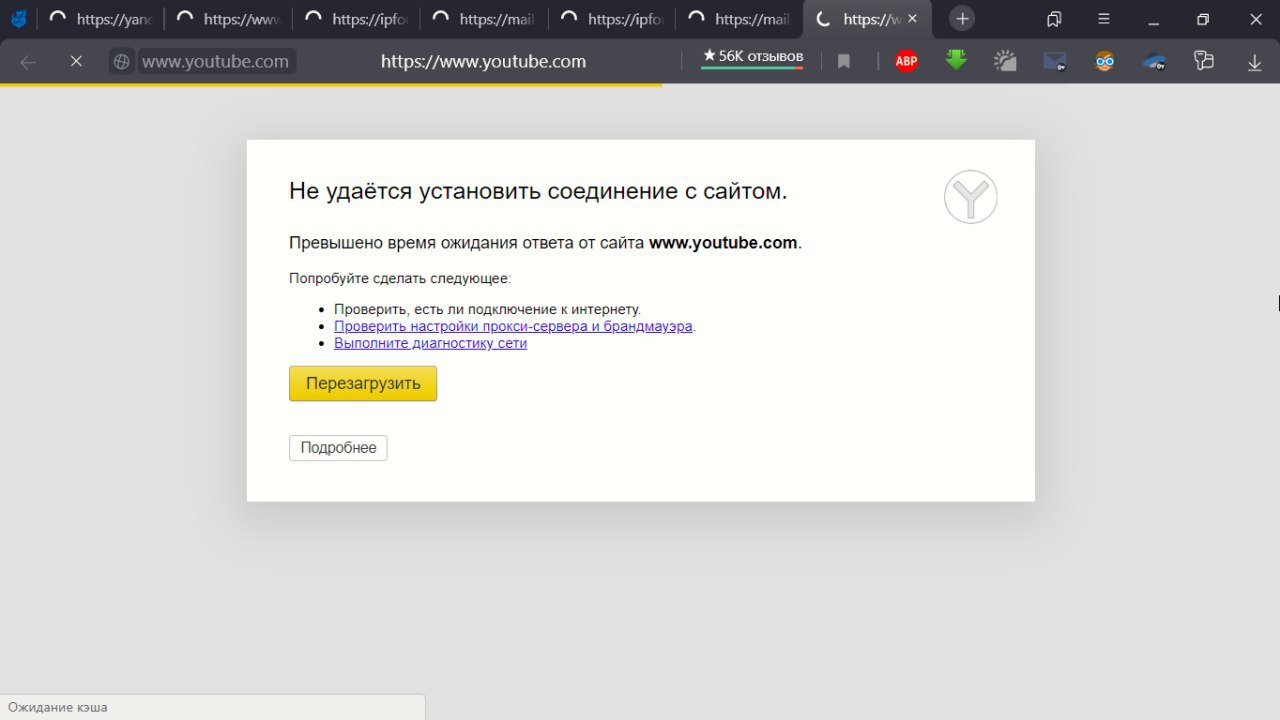This screenshot has width=1280, height=720.
Task: Click bullet Проверить, есть ли подключение к интернету
Action: (x=487, y=309)
